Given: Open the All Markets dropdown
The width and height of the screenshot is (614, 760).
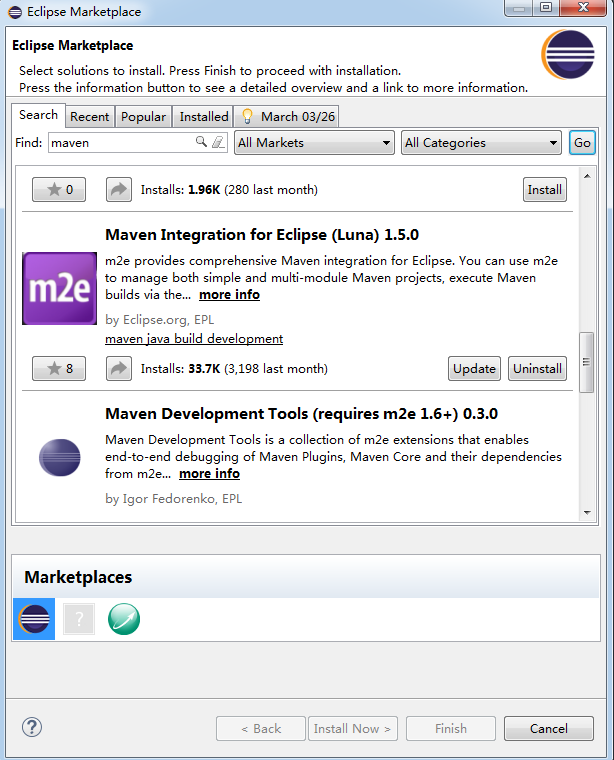Looking at the screenshot, I should pyautogui.click(x=314, y=142).
